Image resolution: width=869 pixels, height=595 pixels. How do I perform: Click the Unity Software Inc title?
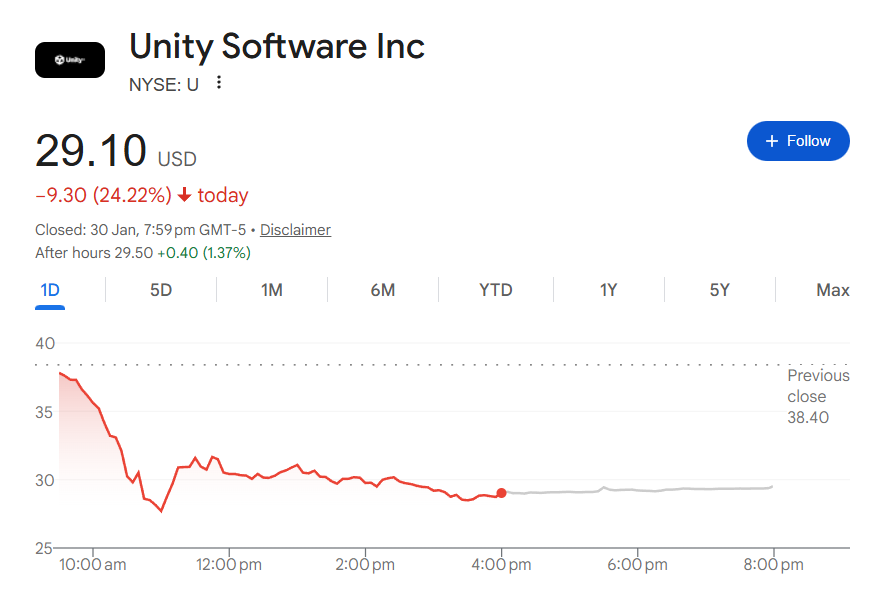click(x=277, y=47)
